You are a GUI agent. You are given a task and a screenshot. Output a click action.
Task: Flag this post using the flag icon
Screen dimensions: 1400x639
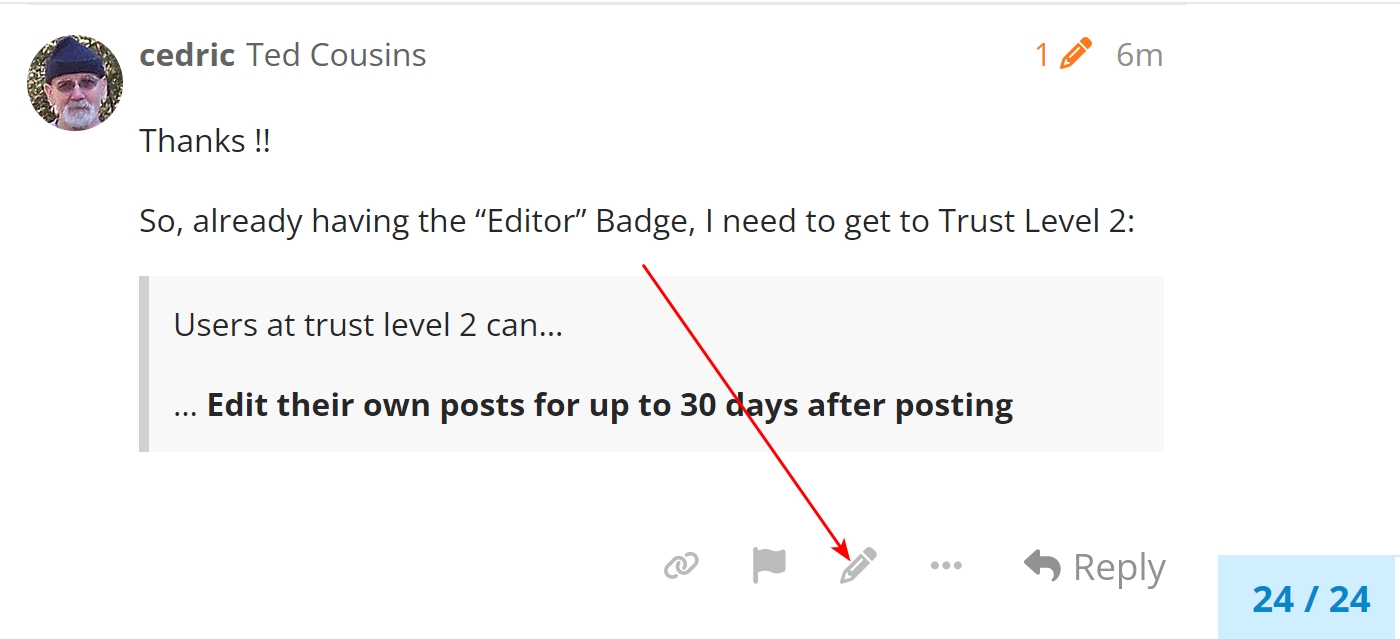point(769,567)
